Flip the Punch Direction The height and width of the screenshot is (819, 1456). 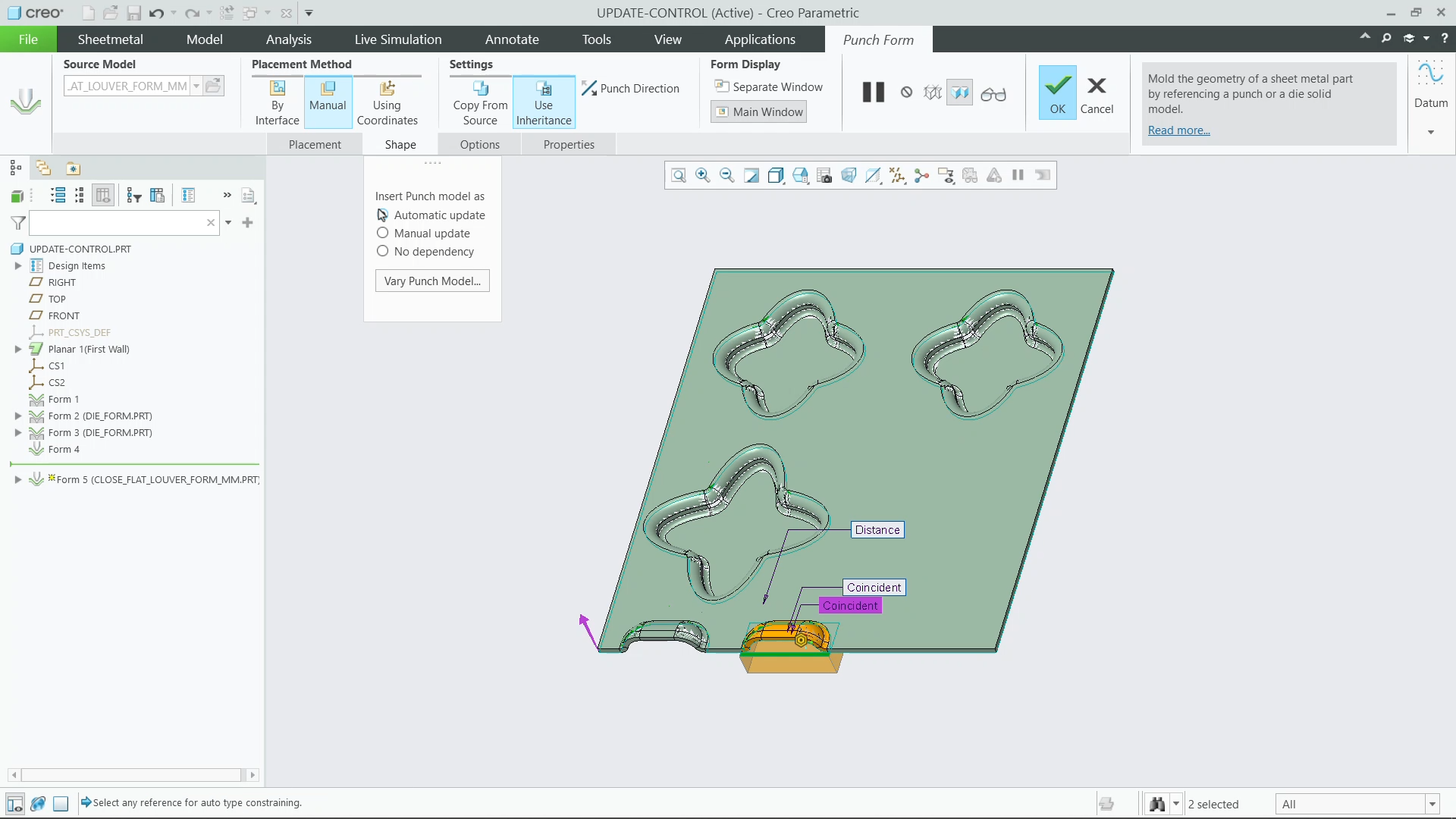click(x=630, y=88)
